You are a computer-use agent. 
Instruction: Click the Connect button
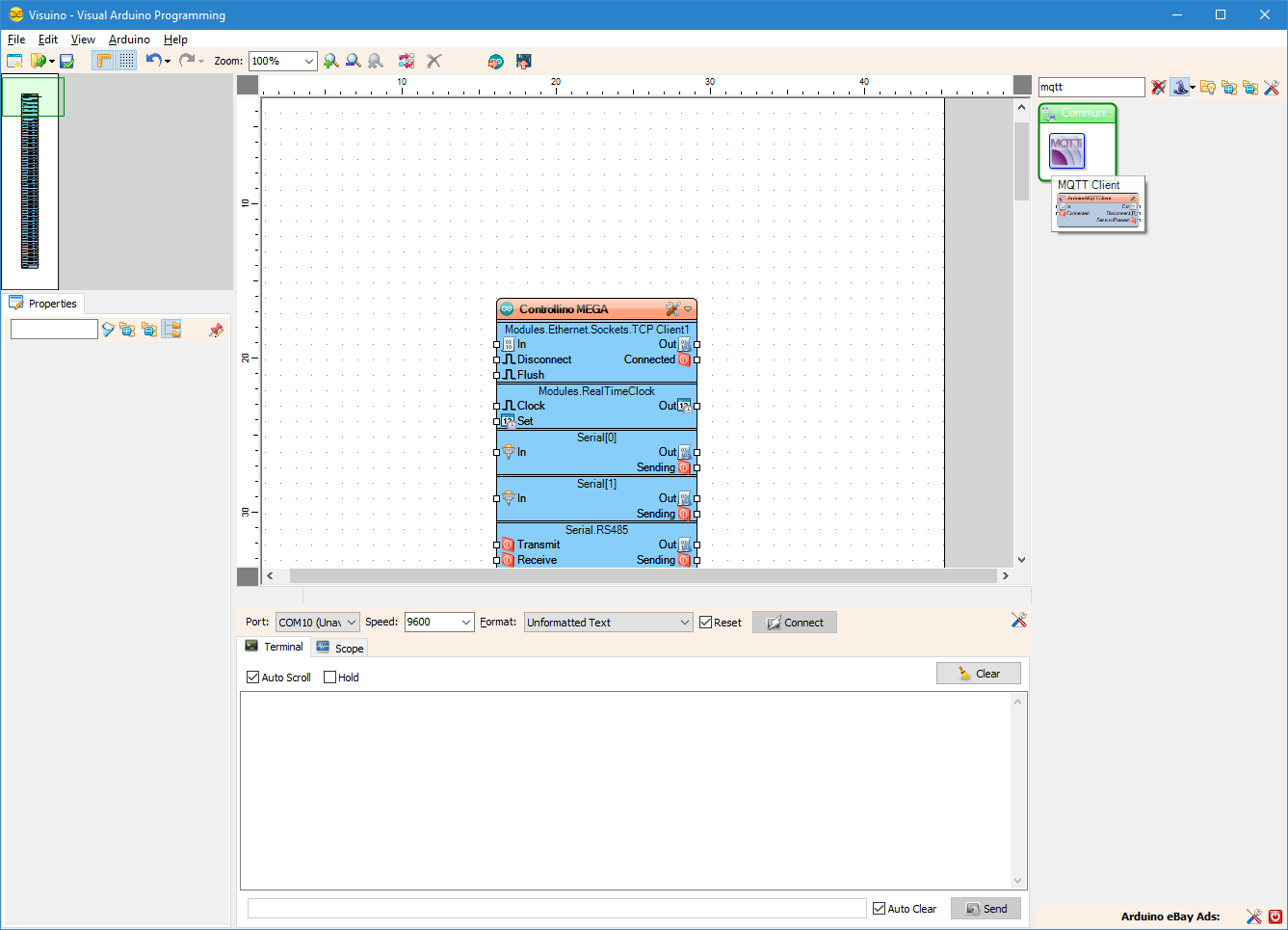coord(795,623)
